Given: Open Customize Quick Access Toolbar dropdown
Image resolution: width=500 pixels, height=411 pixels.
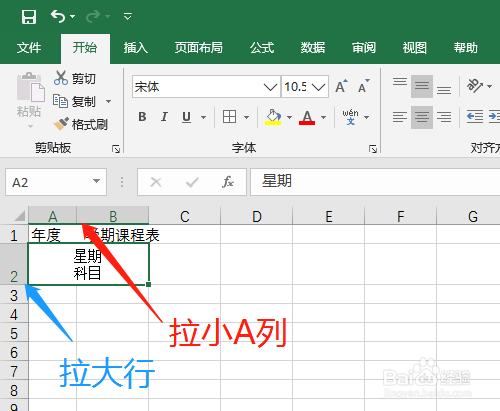Looking at the screenshot, I should pos(128,16).
